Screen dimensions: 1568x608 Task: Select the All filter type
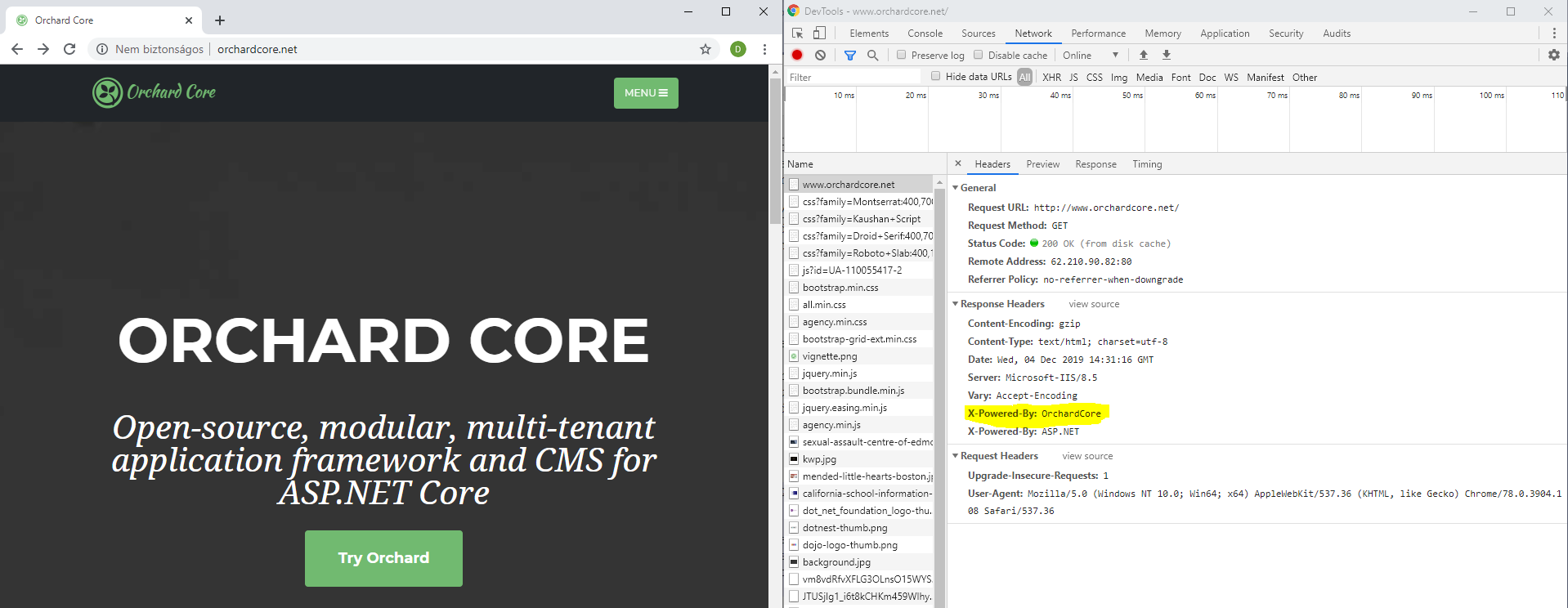1025,77
